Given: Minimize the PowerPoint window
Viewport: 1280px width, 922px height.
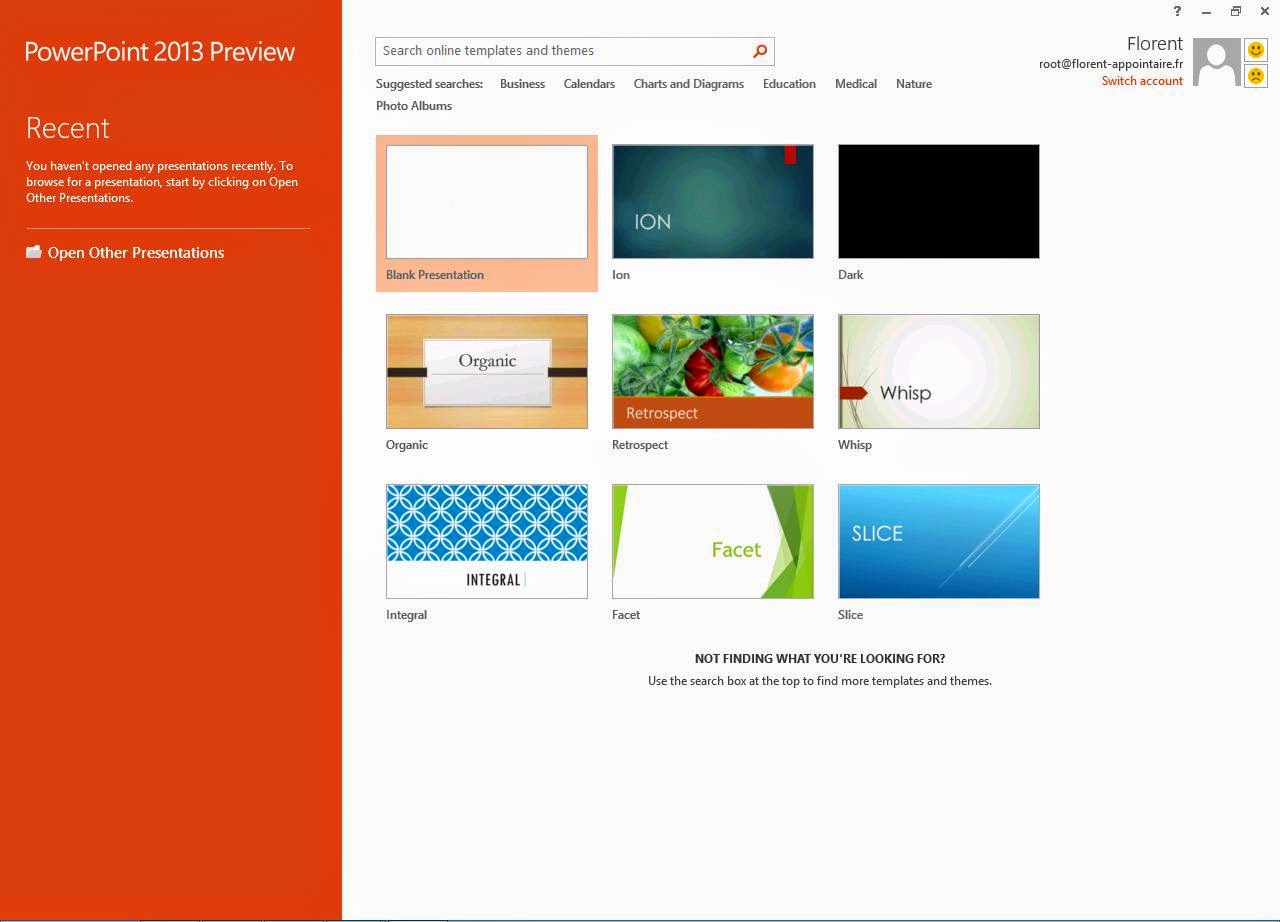Looking at the screenshot, I should coord(1206,11).
